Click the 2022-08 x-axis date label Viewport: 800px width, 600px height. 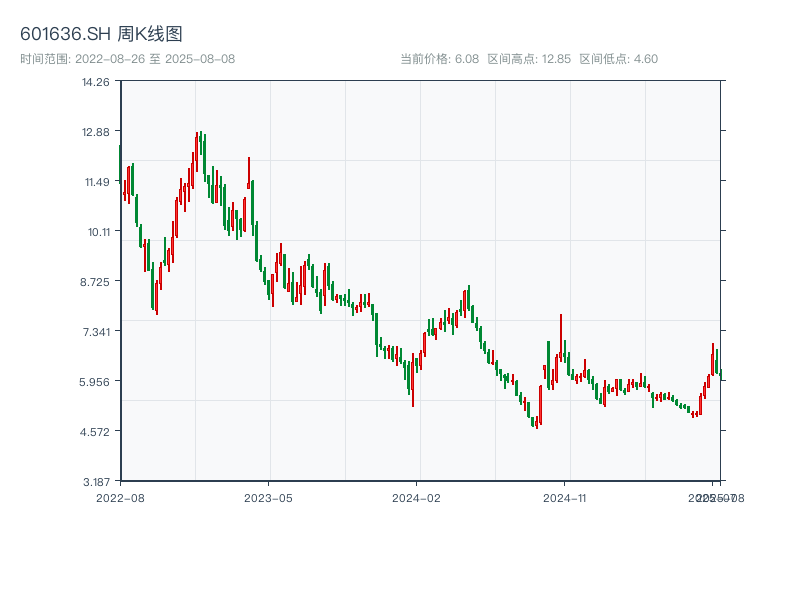(120, 497)
